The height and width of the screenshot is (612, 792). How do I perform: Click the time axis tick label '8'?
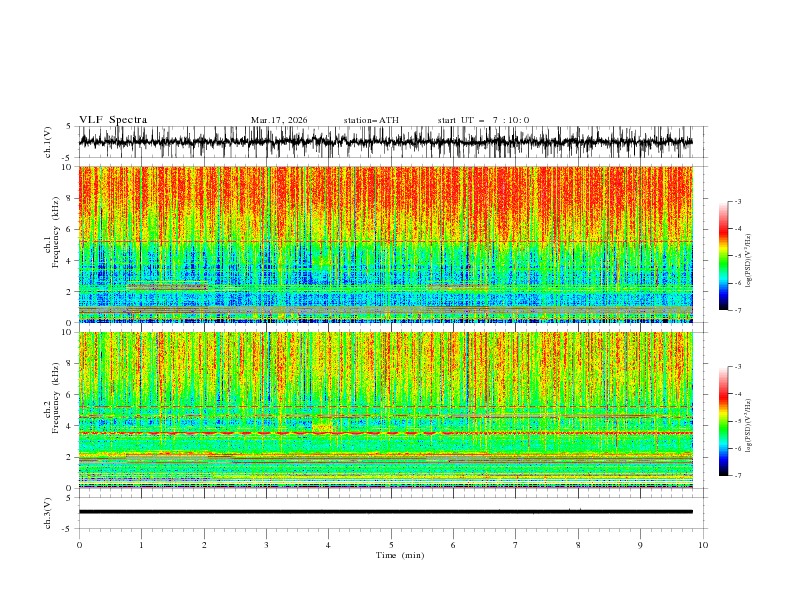(578, 545)
